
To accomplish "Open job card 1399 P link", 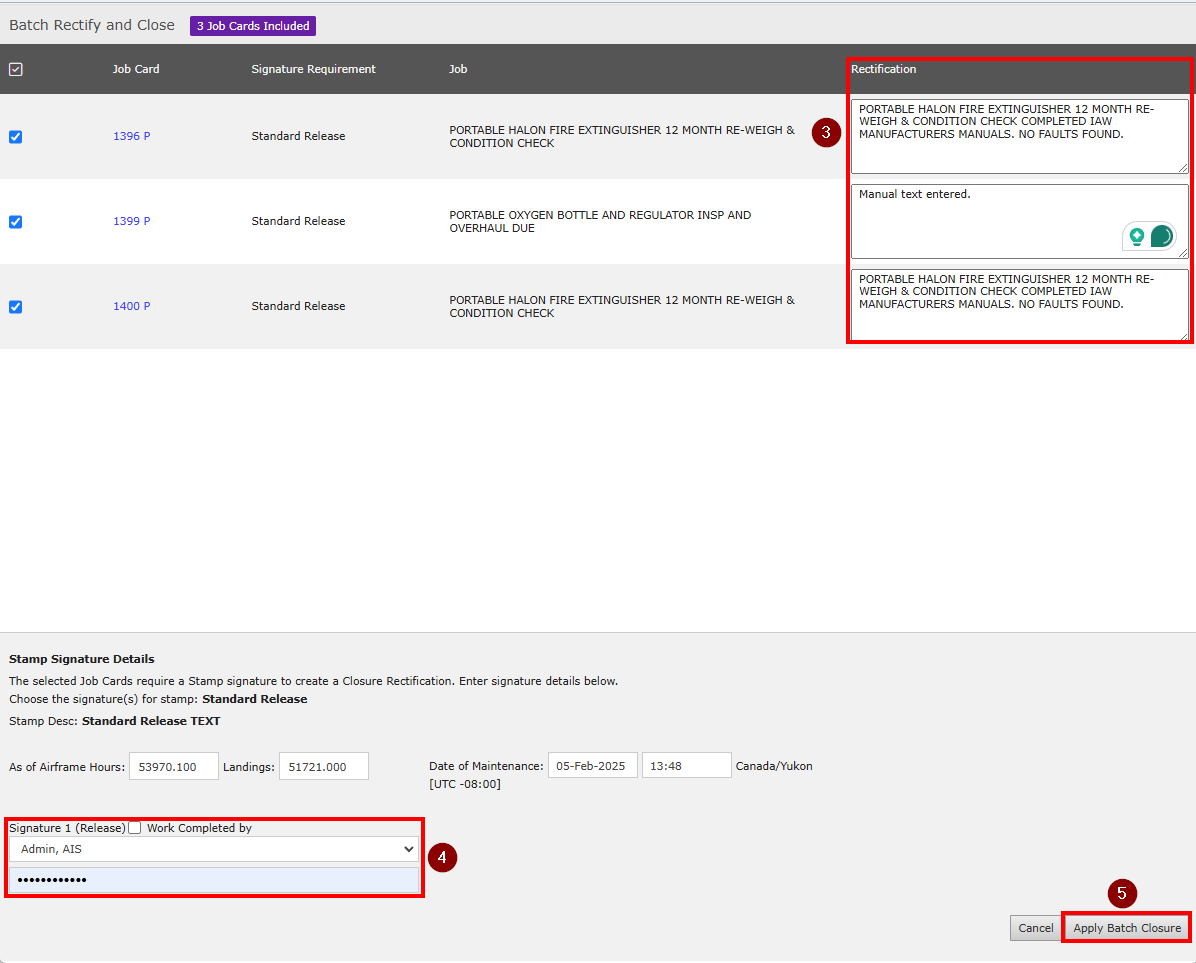I will [x=131, y=221].
